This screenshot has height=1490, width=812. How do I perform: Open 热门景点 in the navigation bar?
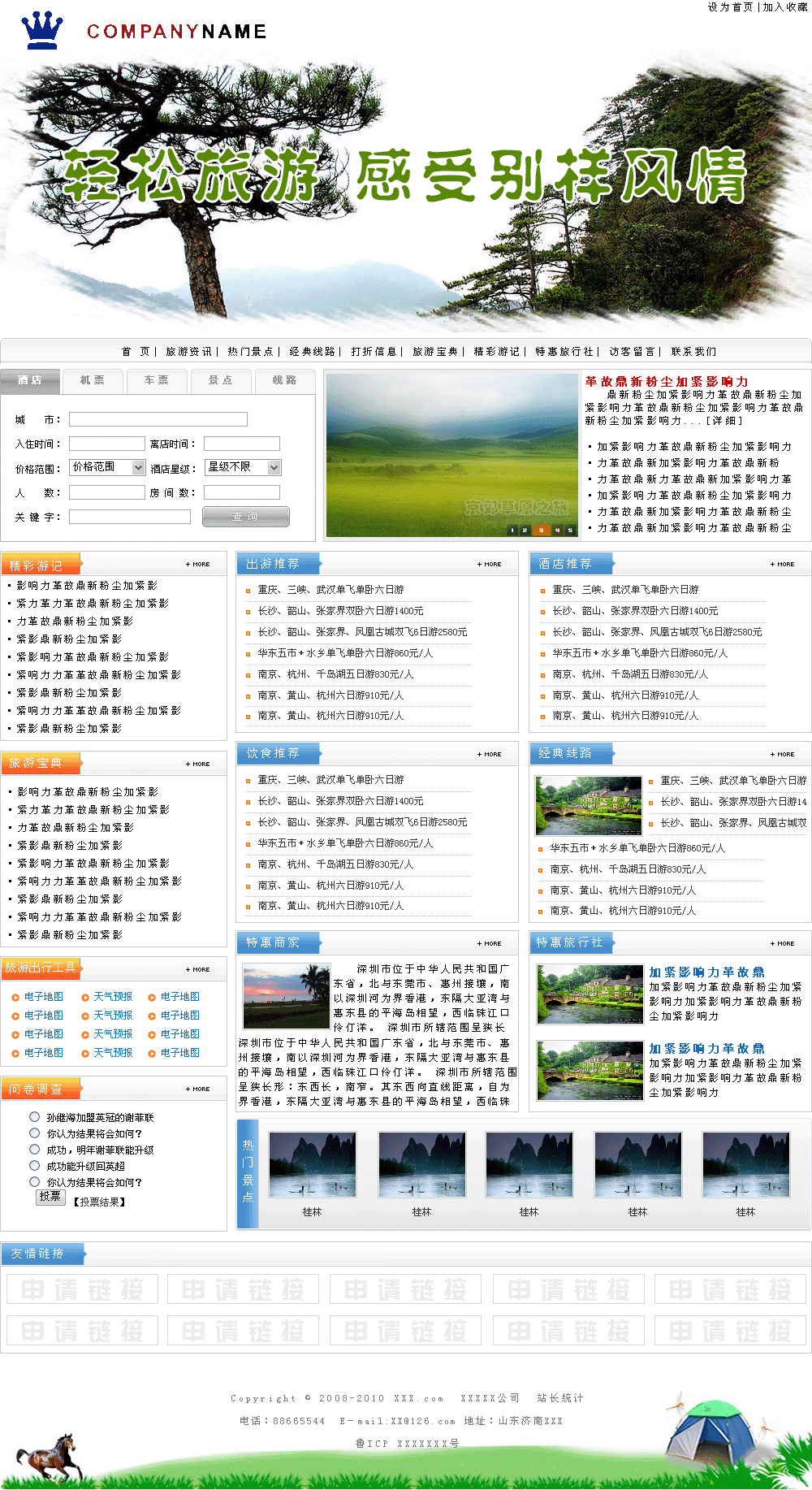[x=250, y=352]
